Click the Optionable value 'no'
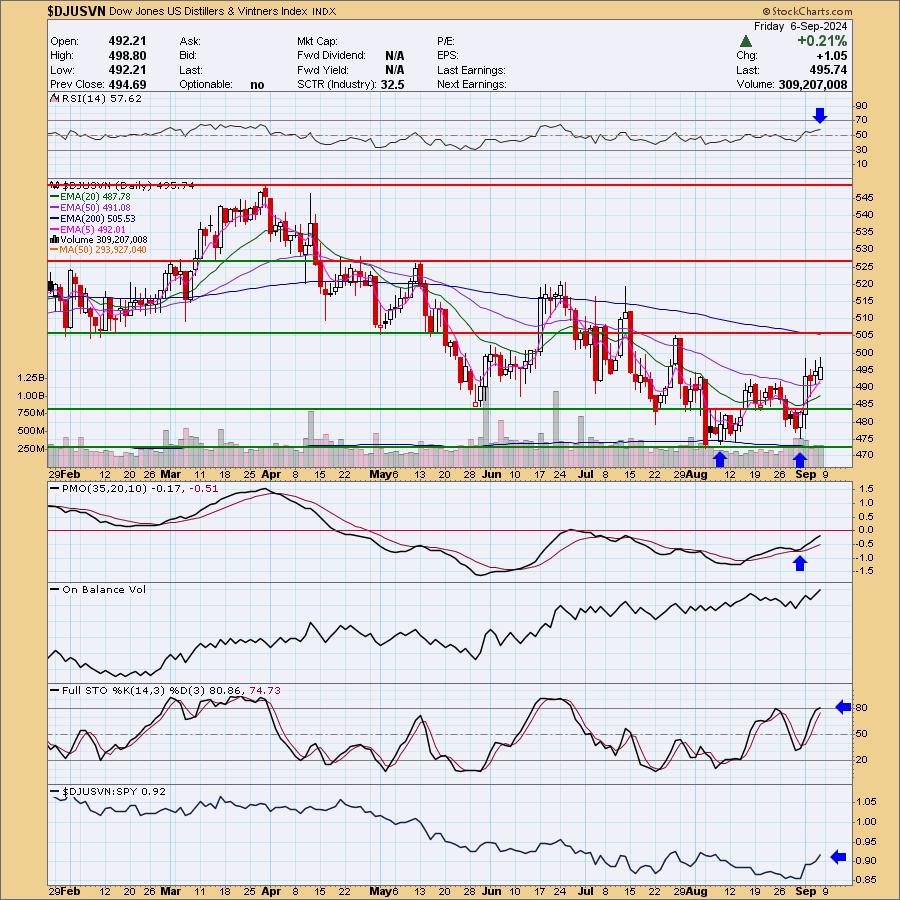The height and width of the screenshot is (900, 900). (x=257, y=84)
